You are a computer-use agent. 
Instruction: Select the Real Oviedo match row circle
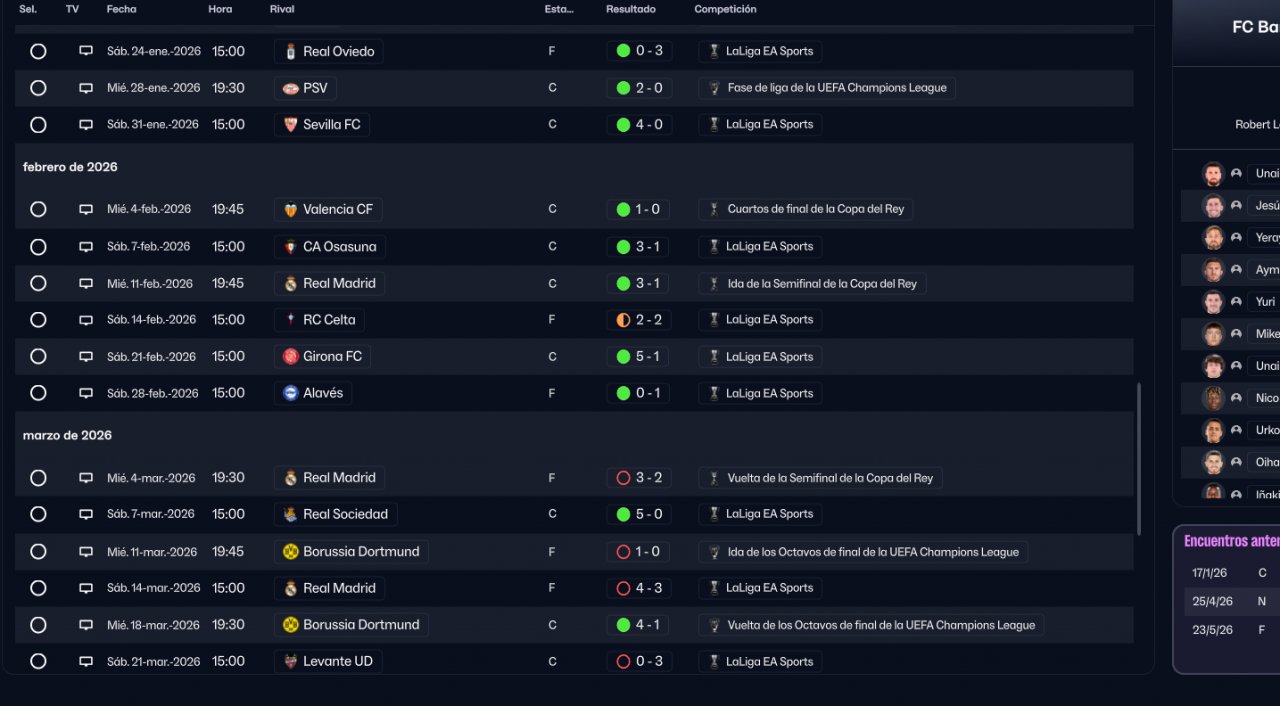(x=38, y=51)
